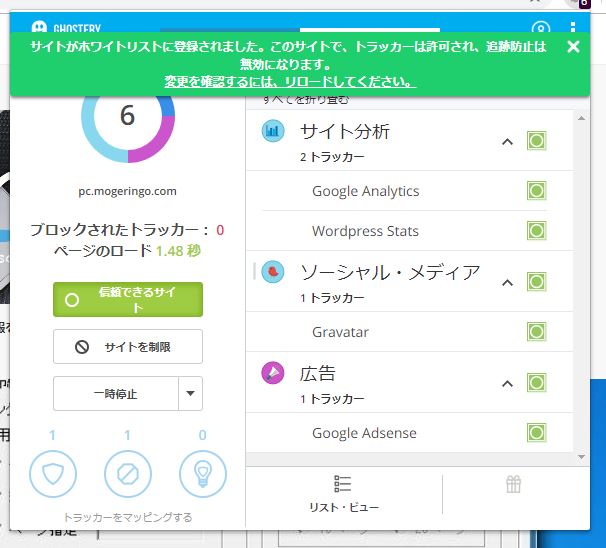Click the サイトを制限 restrict site button
This screenshot has height=548, width=606.
[x=128, y=347]
